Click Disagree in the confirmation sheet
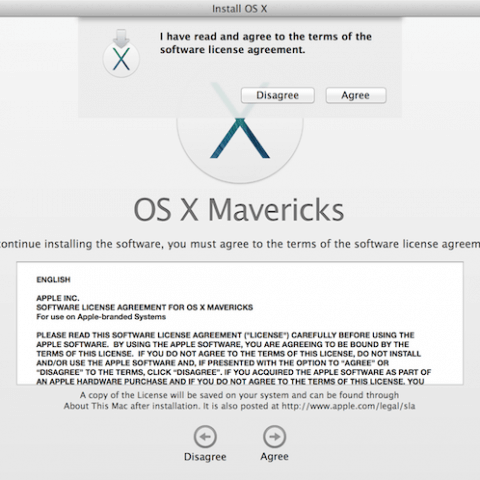 pos(277,95)
